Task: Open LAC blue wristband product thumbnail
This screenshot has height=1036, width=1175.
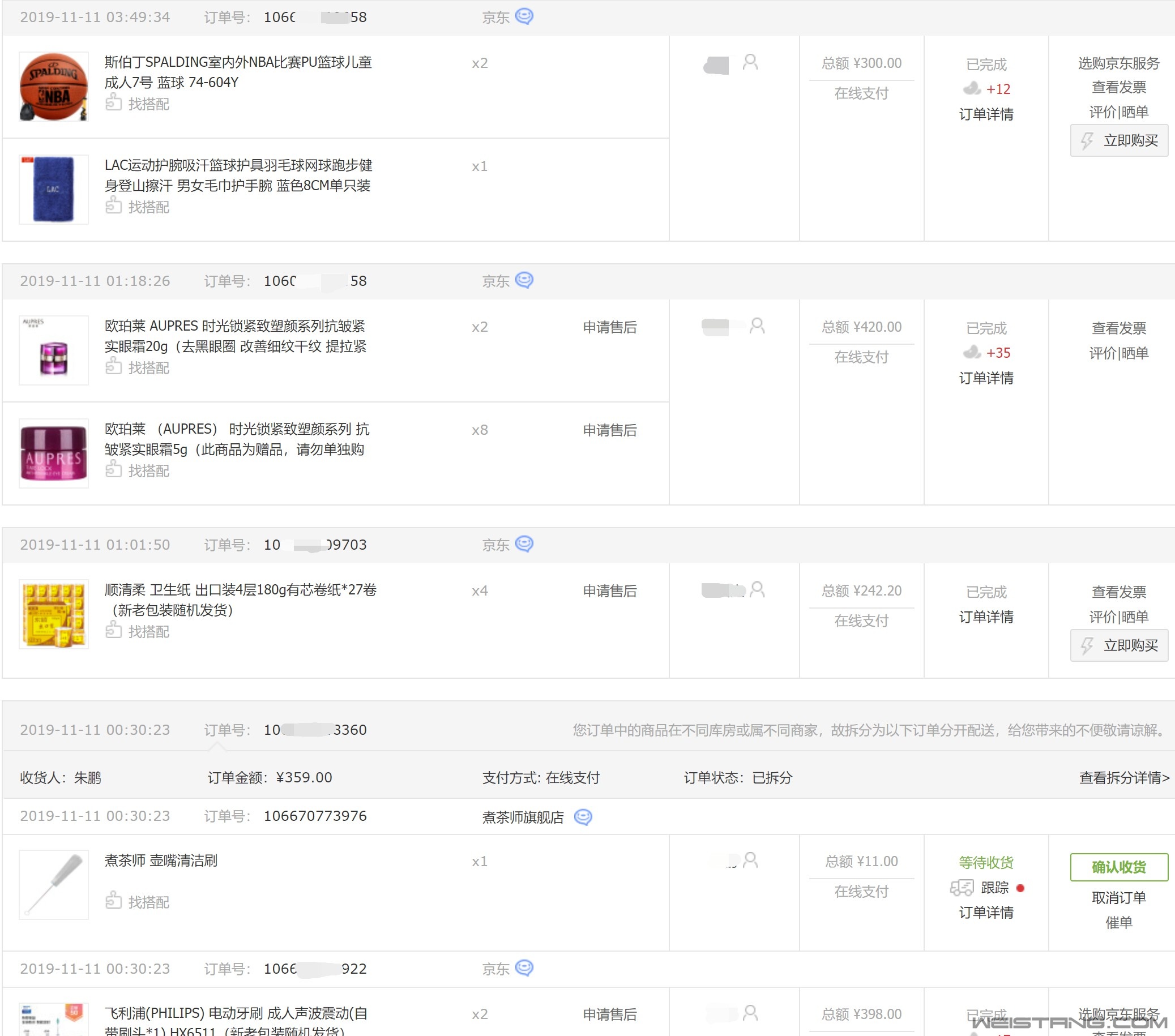Action: tap(53, 189)
